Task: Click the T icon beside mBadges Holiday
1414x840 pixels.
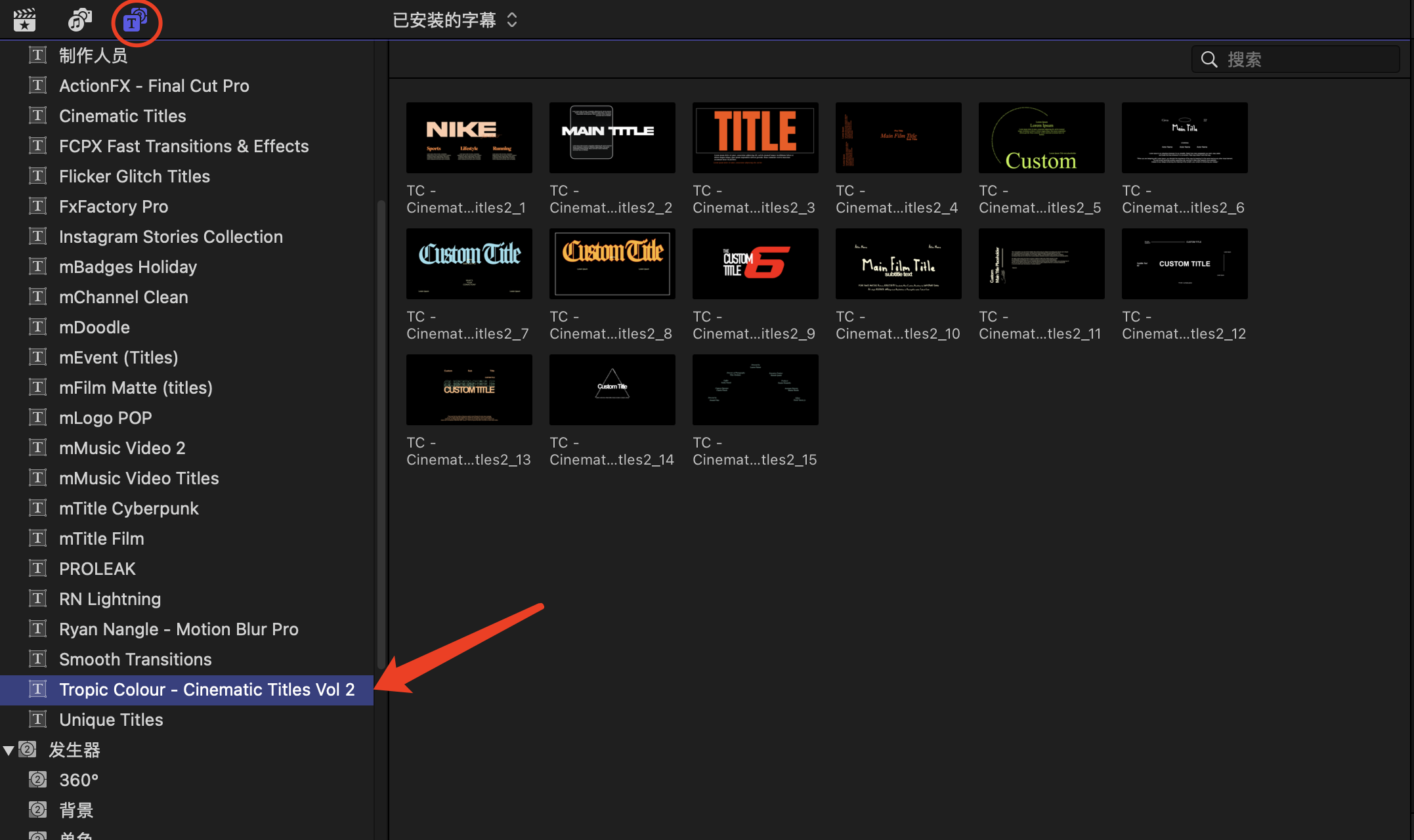Action: 38,266
